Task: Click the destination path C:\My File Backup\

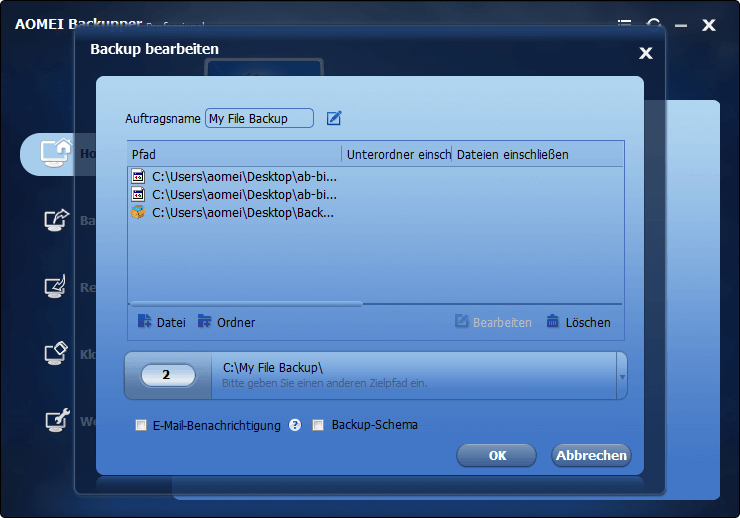Action: point(273,368)
